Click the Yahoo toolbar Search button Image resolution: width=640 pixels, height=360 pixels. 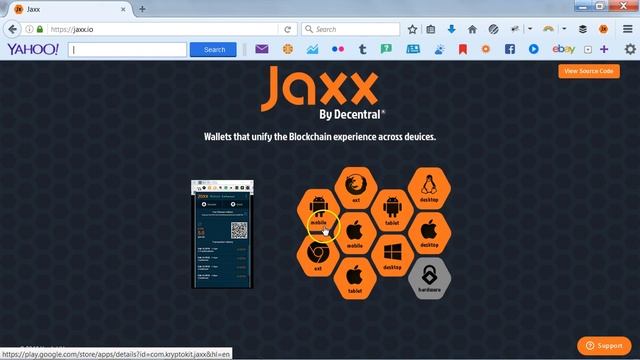[213, 49]
